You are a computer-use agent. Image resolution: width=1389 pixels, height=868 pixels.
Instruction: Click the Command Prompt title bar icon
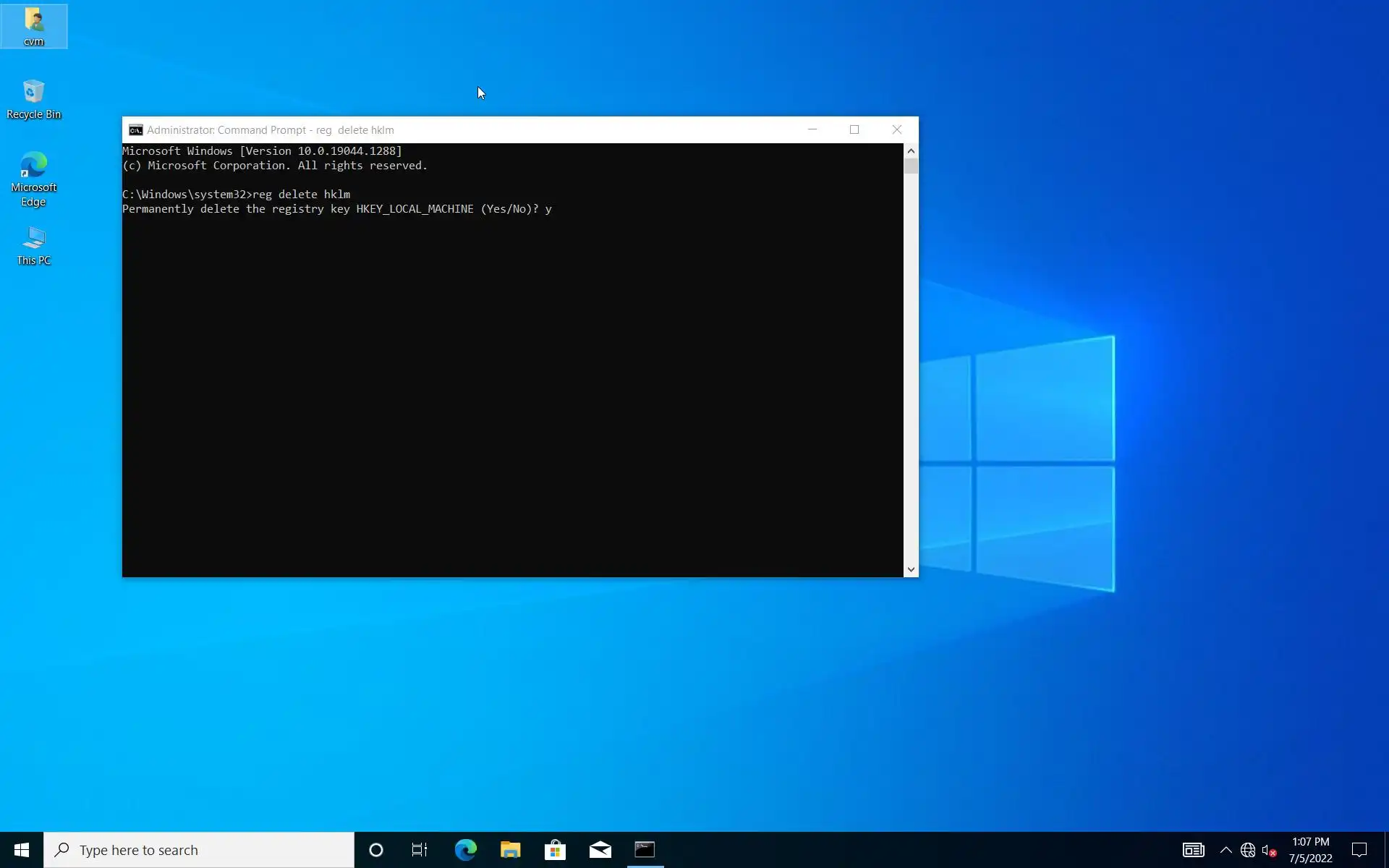(135, 130)
